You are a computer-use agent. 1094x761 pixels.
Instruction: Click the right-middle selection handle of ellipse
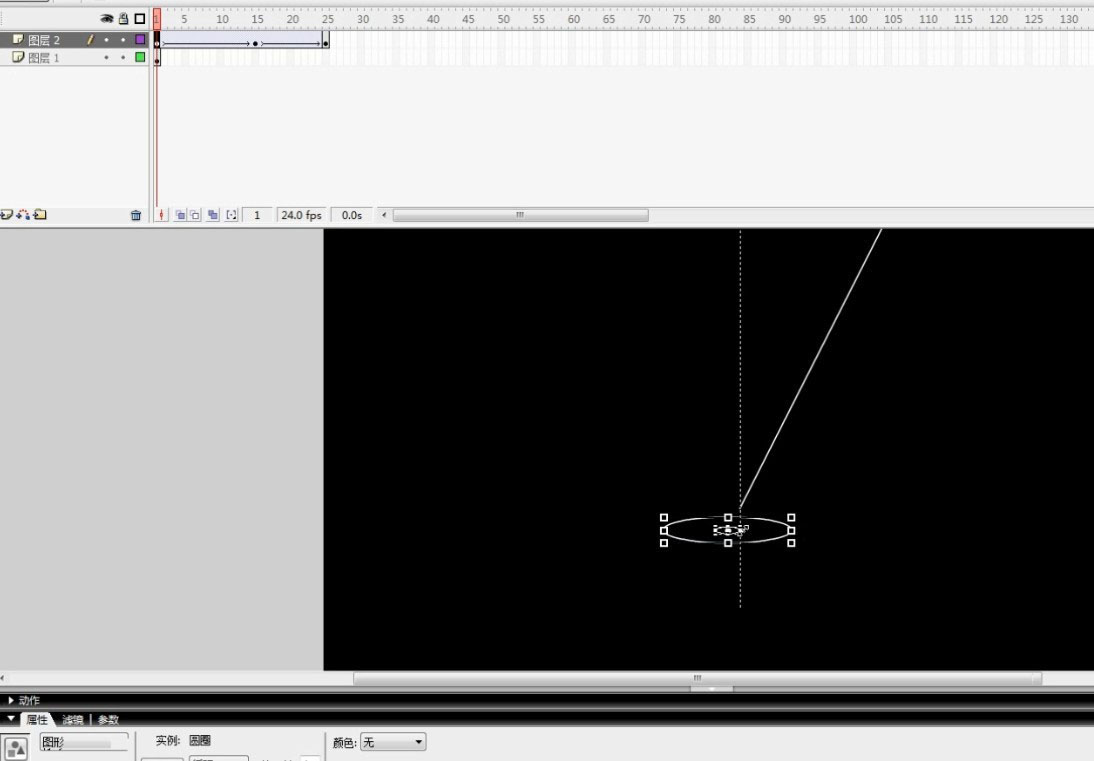click(x=791, y=530)
